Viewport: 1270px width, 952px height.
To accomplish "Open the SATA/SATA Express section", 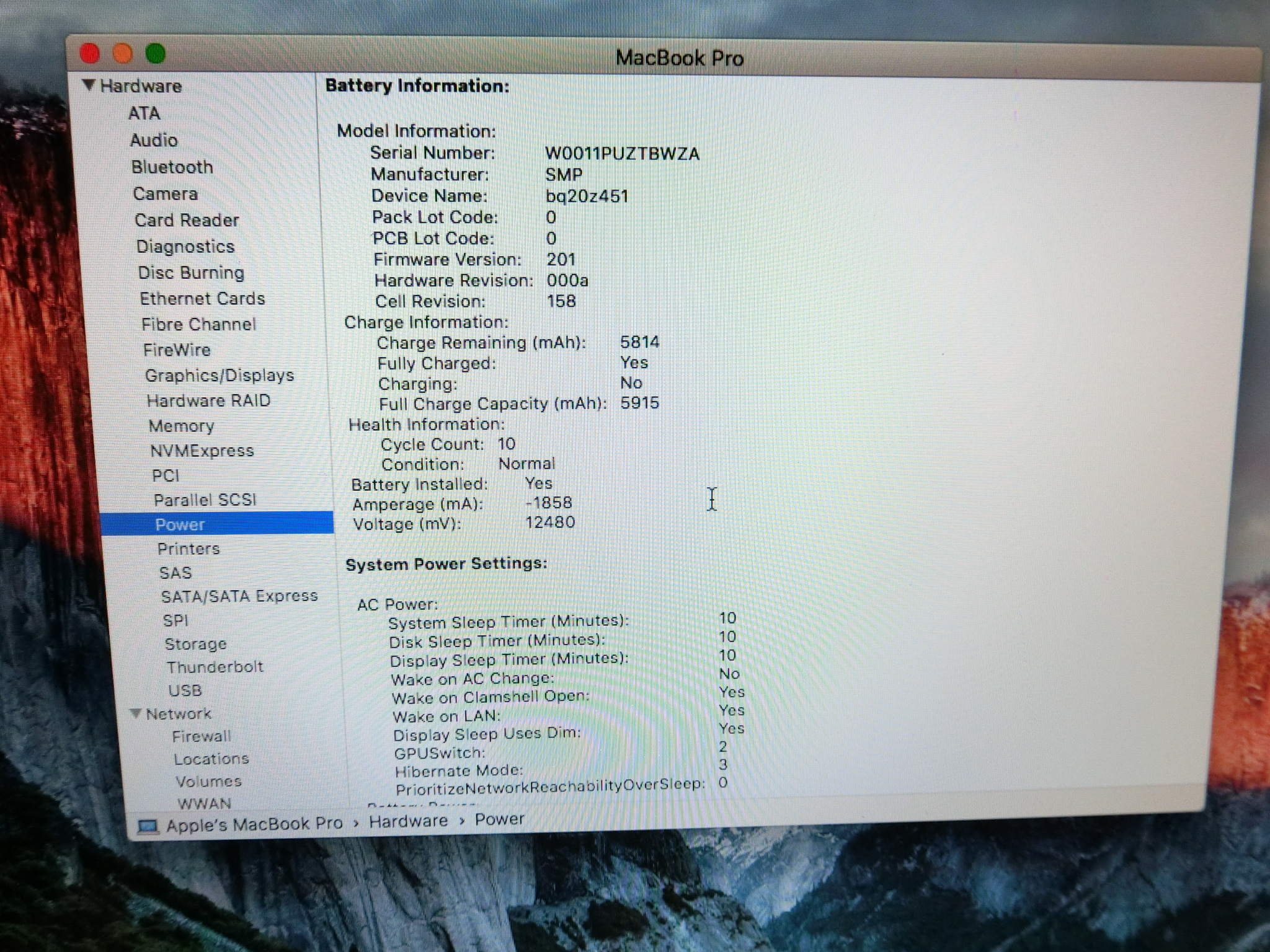I will [x=239, y=596].
